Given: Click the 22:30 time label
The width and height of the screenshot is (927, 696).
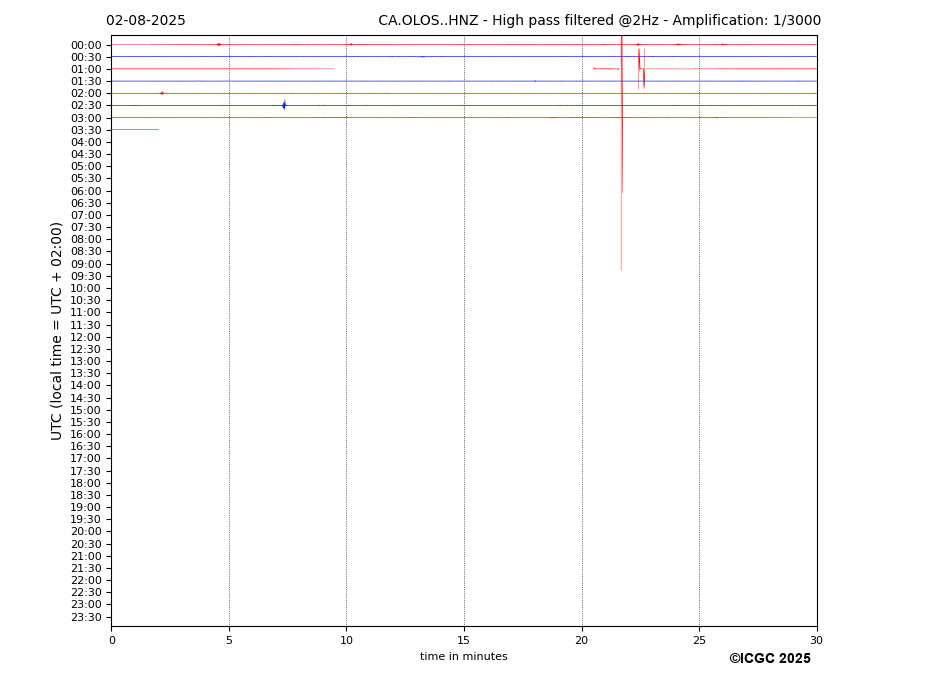Looking at the screenshot, I should pos(86,593).
